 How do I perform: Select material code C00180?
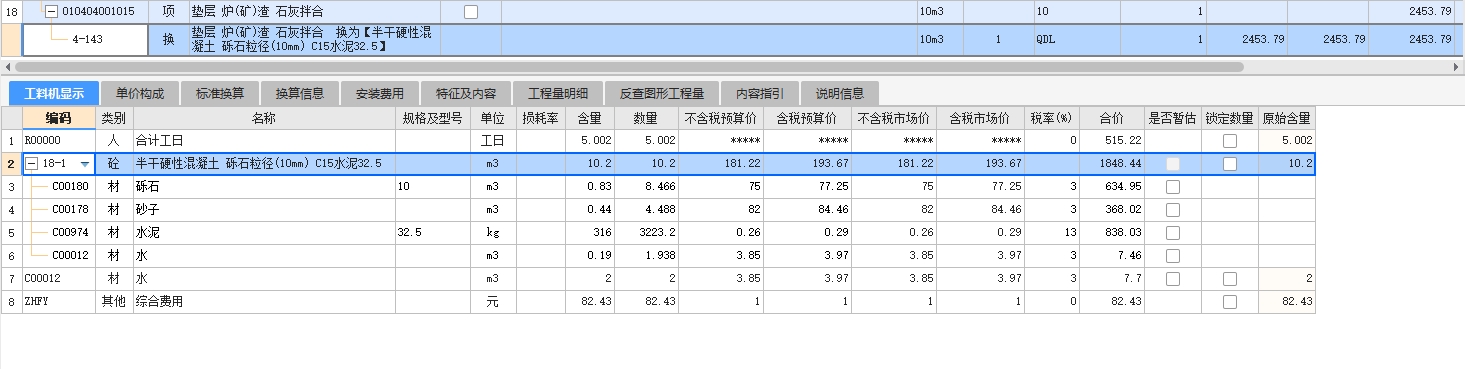click(70, 187)
